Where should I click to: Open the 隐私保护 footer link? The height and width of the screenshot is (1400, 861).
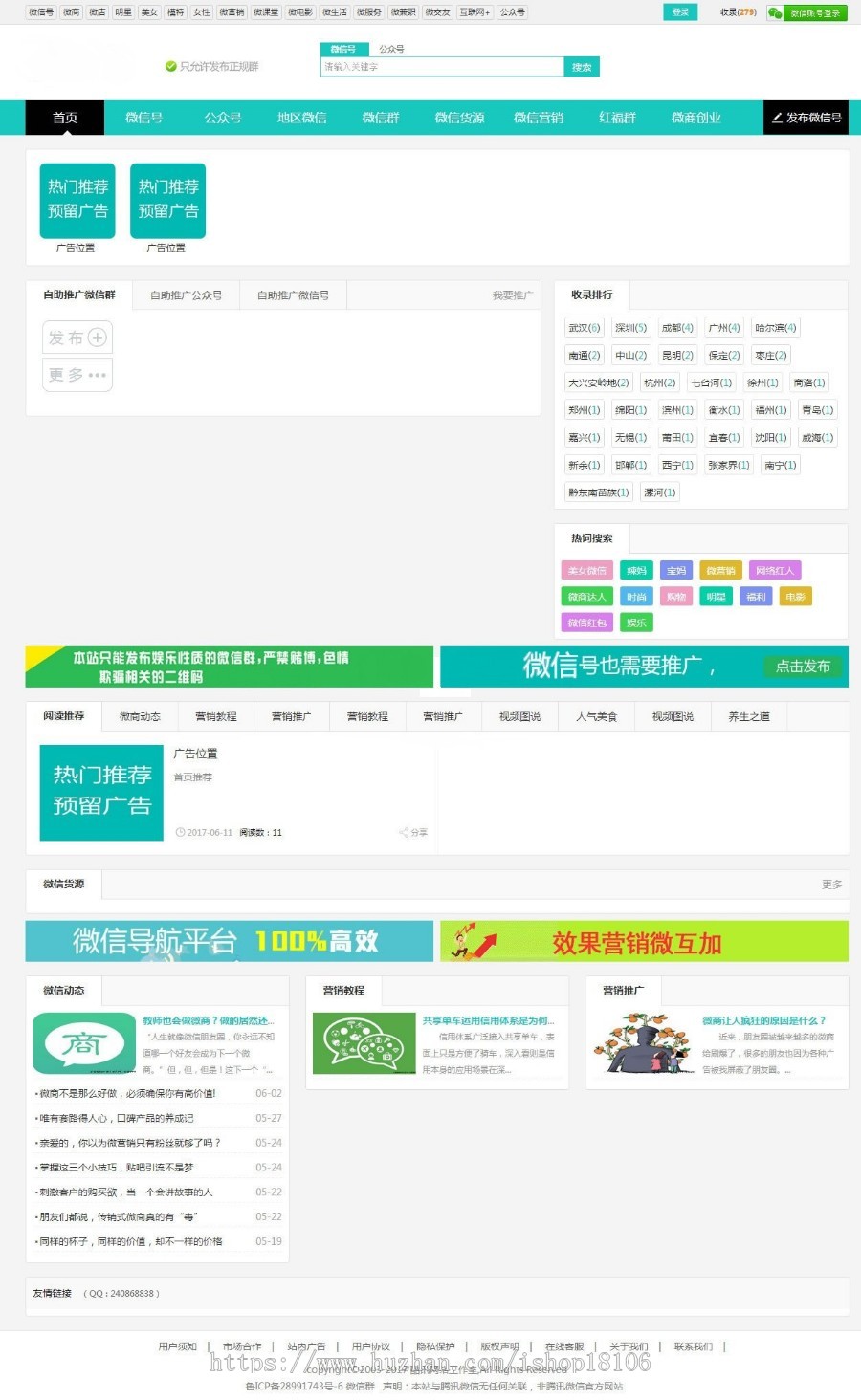437,1345
